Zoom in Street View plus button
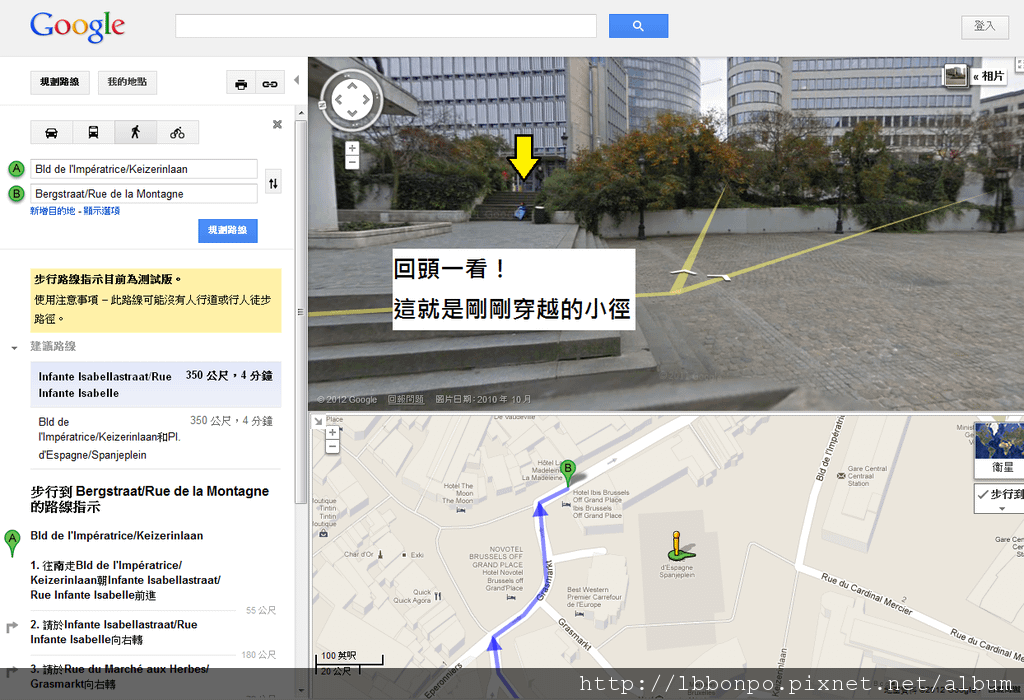Viewport: 1024px width, 700px height. (x=352, y=149)
